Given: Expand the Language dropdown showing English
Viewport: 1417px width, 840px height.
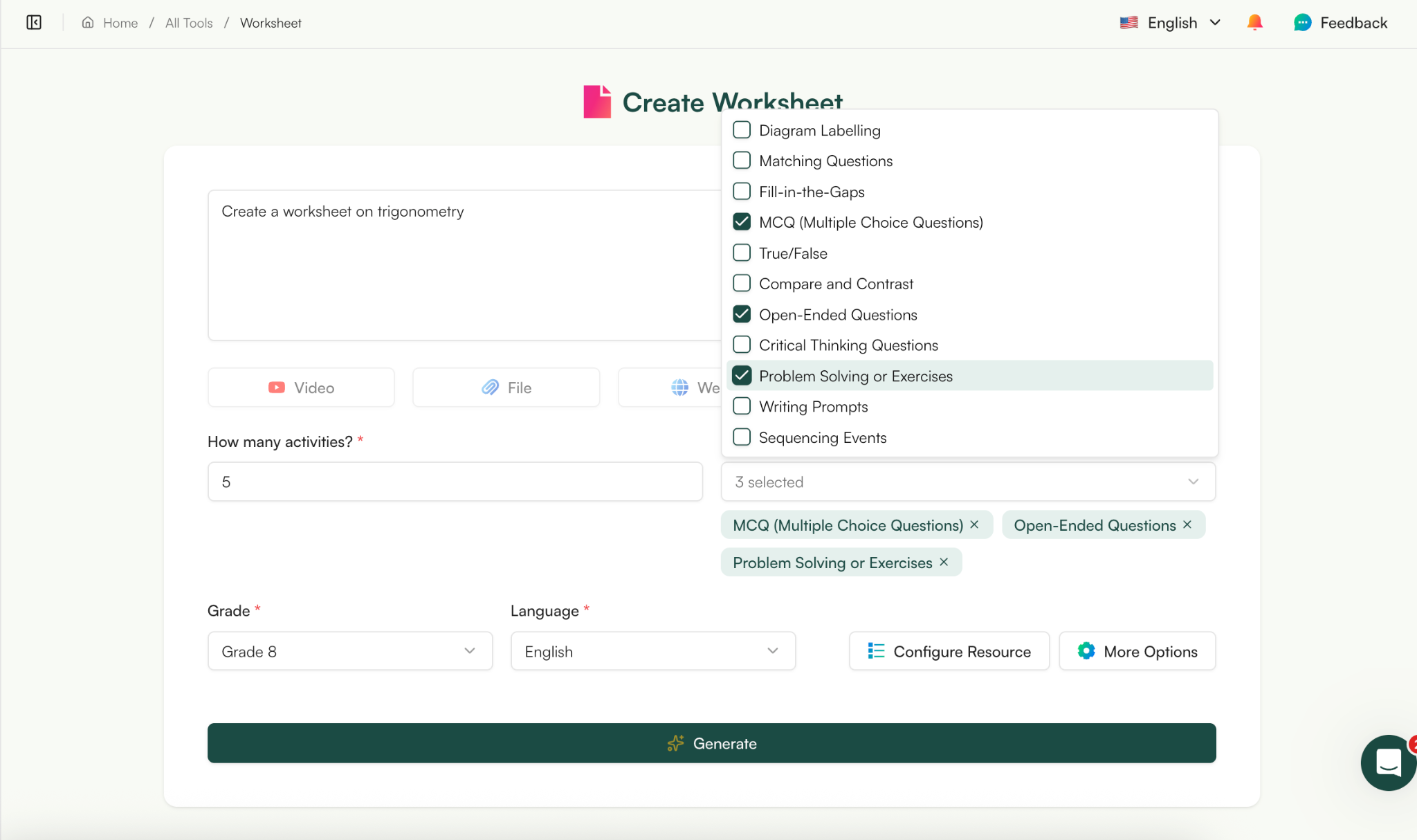Looking at the screenshot, I should (652, 650).
